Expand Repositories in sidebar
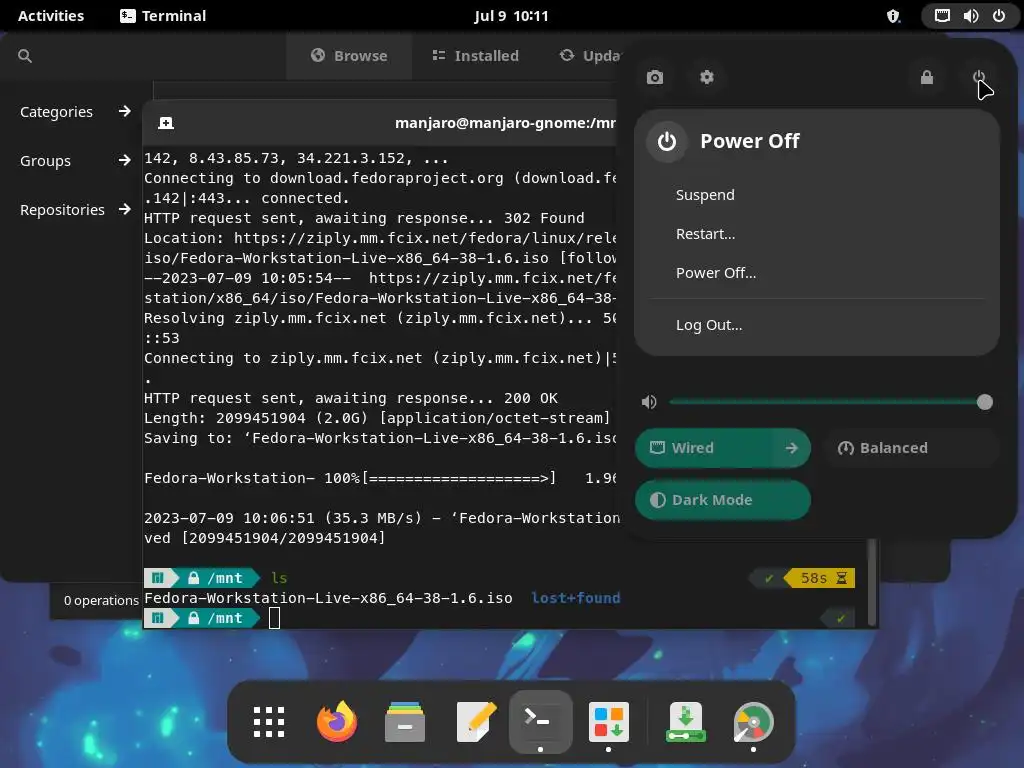This screenshot has width=1024, height=768. pos(76,210)
